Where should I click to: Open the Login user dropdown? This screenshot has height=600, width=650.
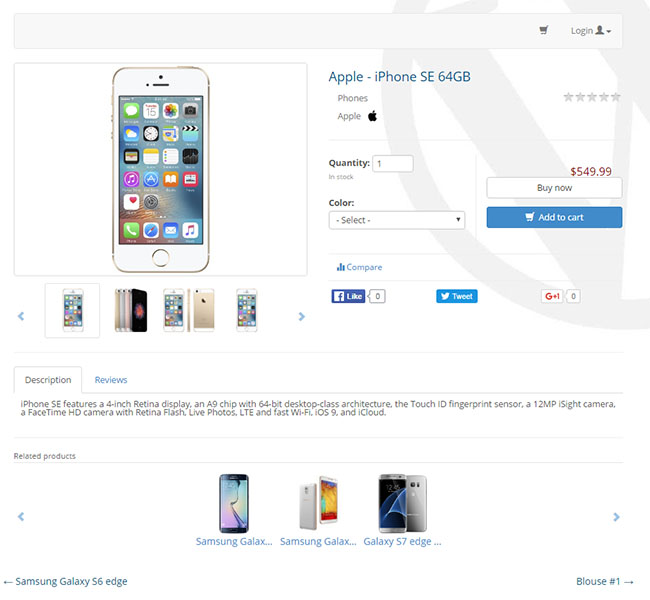591,31
